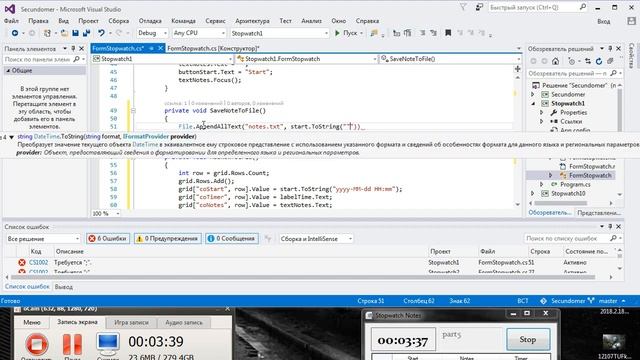Click the Save file icon in toolbar
This screenshot has height=360, width=640.
tap(75, 33)
